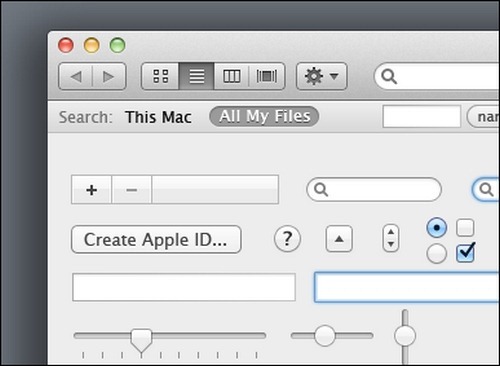The height and width of the screenshot is (366, 500).
Task: Select the filled blue radio button
Action: (436, 228)
